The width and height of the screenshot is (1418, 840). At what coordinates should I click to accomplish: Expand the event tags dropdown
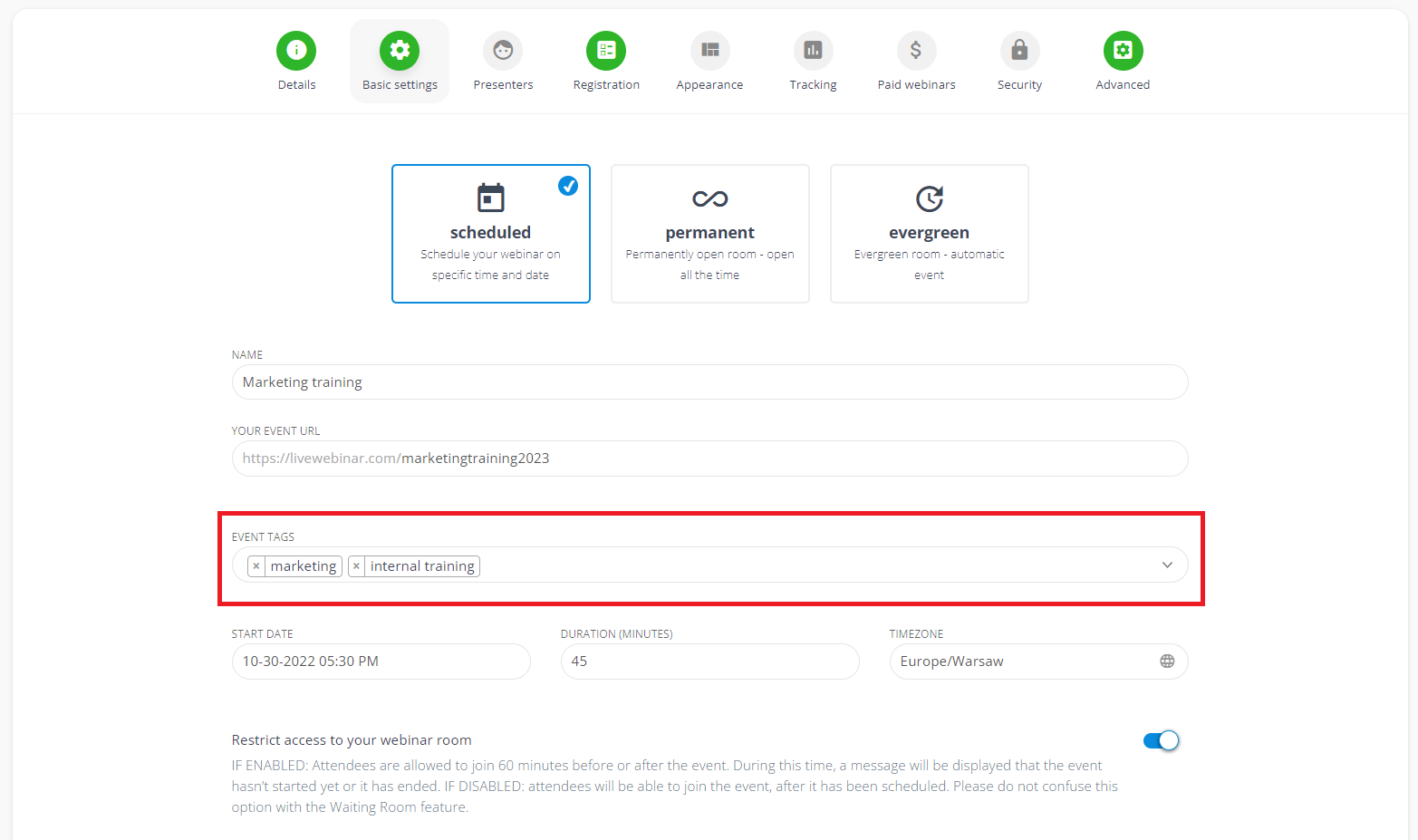tap(1167, 565)
